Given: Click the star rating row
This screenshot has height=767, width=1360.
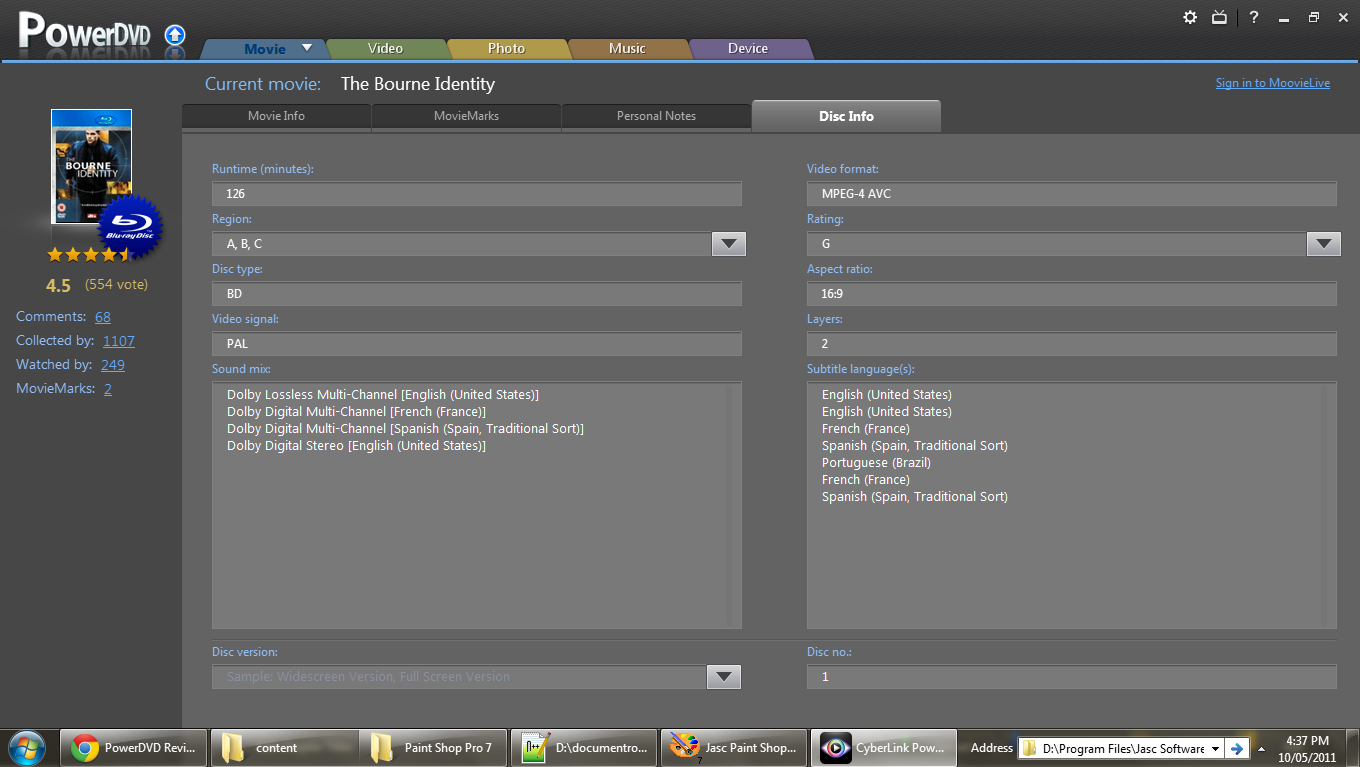Looking at the screenshot, I should (88, 255).
